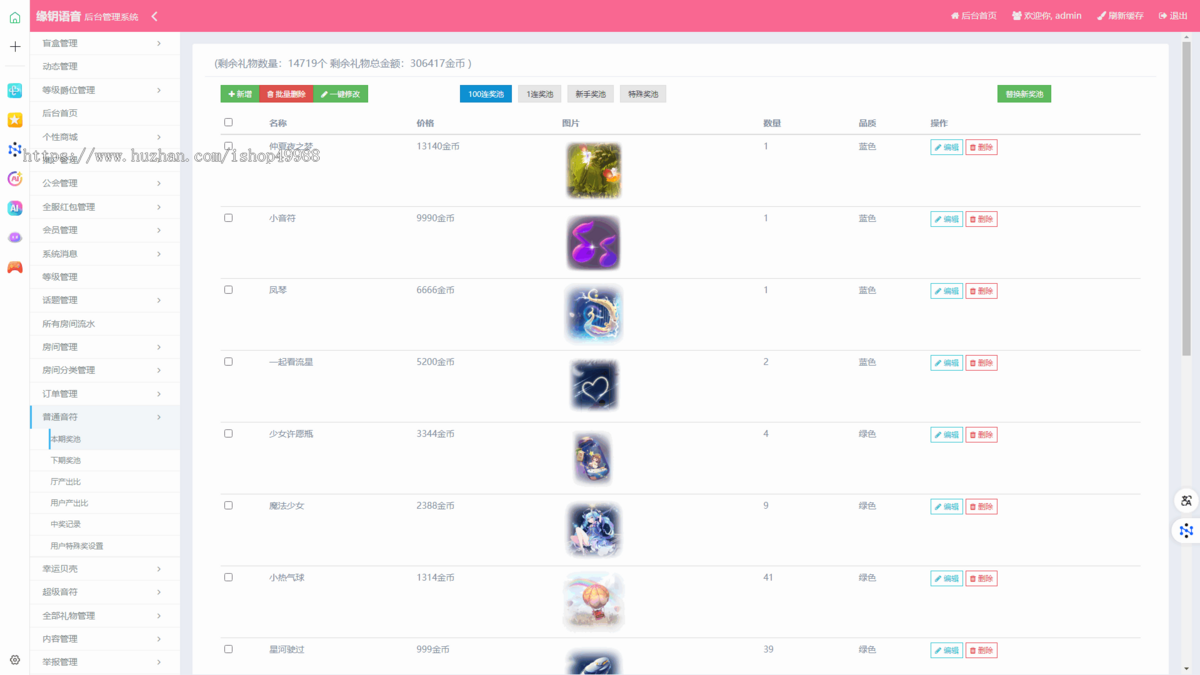1200x675 pixels.
Task: Edit the 小音符 gift
Action: click(x=946, y=219)
